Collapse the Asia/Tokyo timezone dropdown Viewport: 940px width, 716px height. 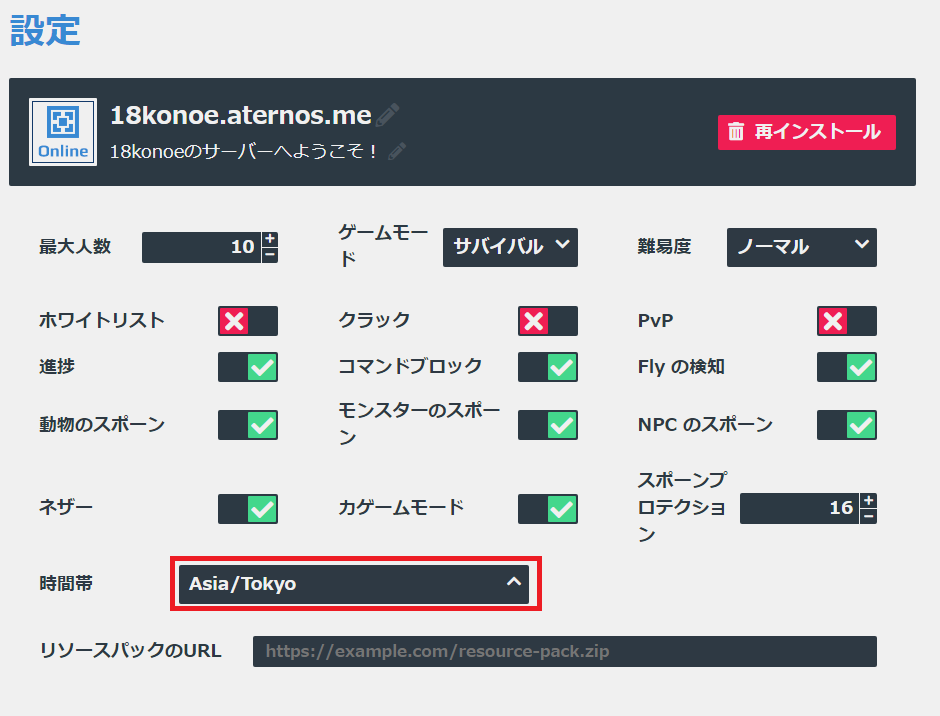354,583
